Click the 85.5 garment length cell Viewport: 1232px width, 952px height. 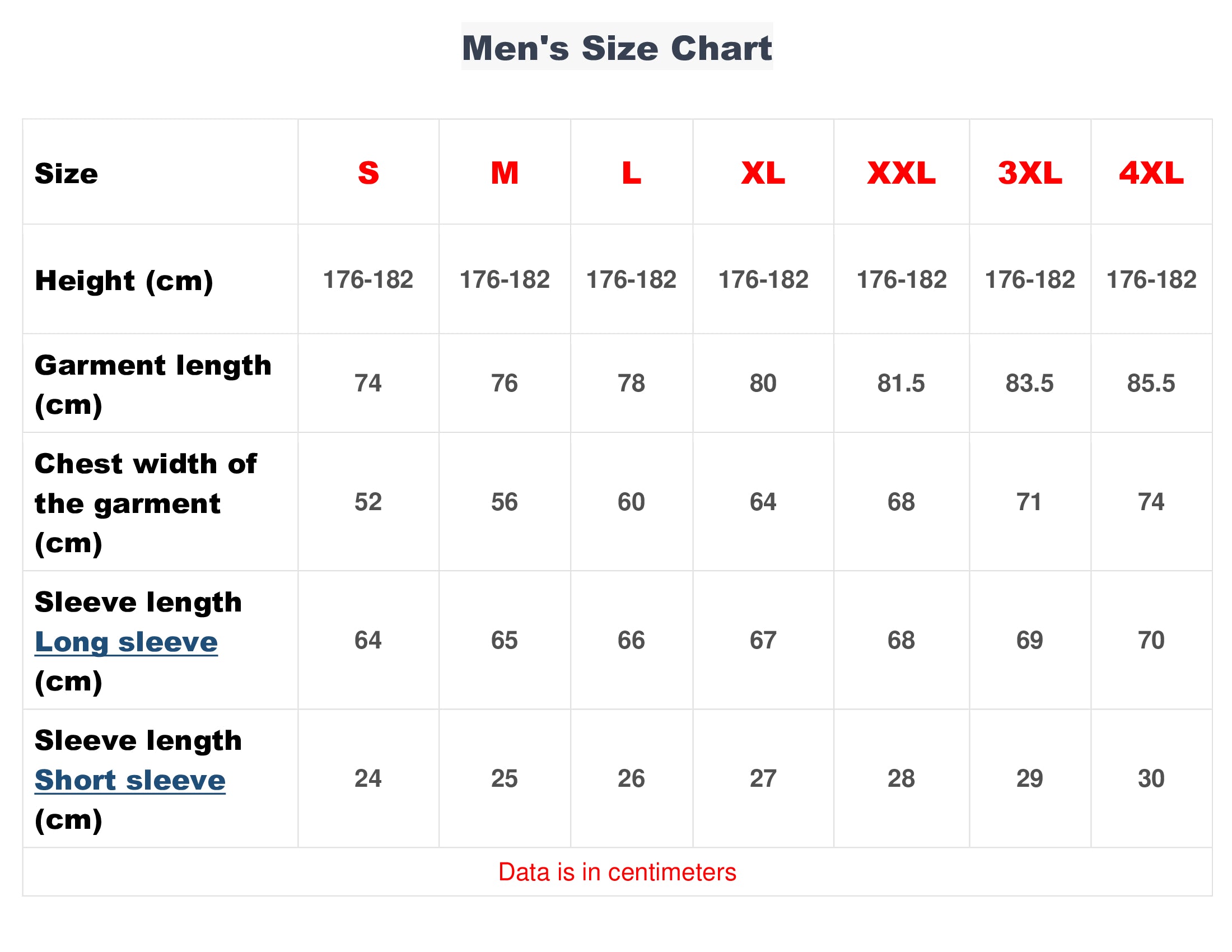pos(1151,384)
